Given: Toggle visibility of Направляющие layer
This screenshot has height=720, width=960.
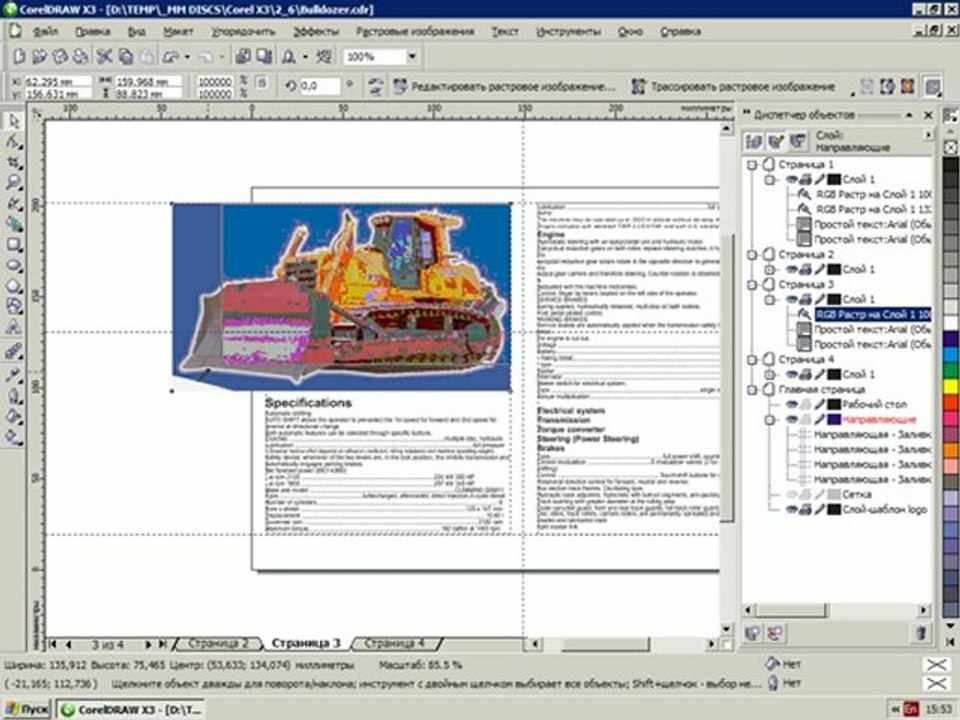Looking at the screenshot, I should (x=791, y=419).
